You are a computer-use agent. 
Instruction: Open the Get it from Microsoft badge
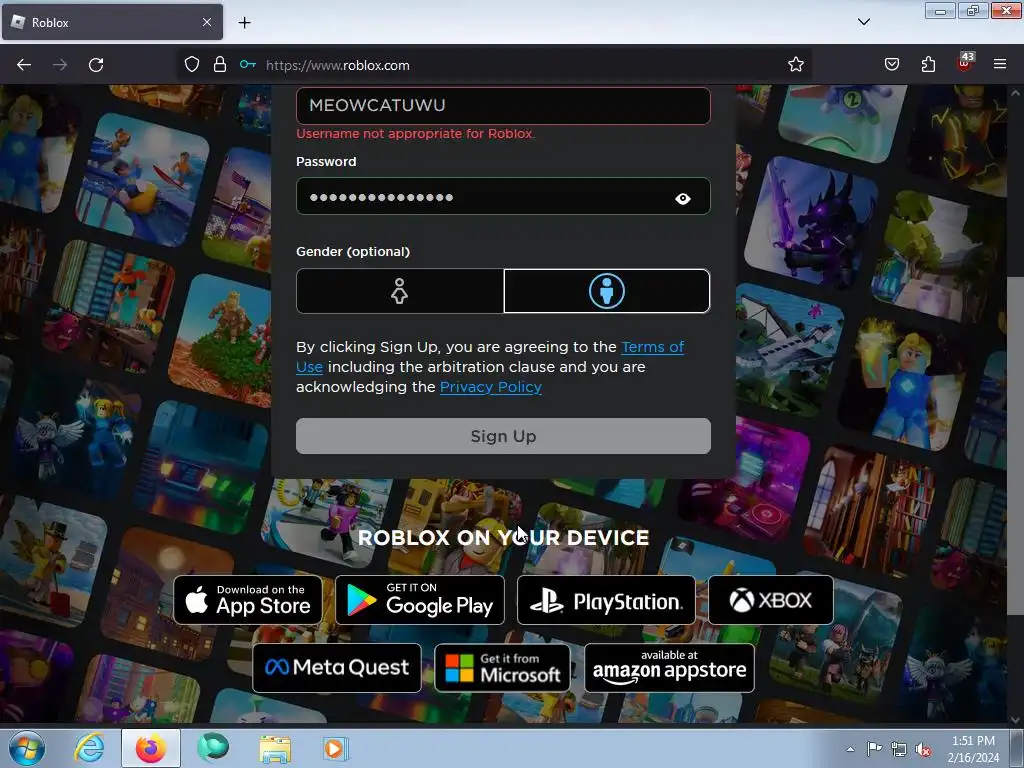[x=502, y=668]
